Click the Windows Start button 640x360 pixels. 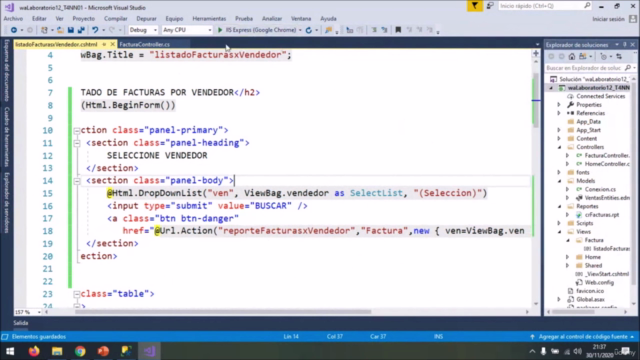click(x=10, y=351)
